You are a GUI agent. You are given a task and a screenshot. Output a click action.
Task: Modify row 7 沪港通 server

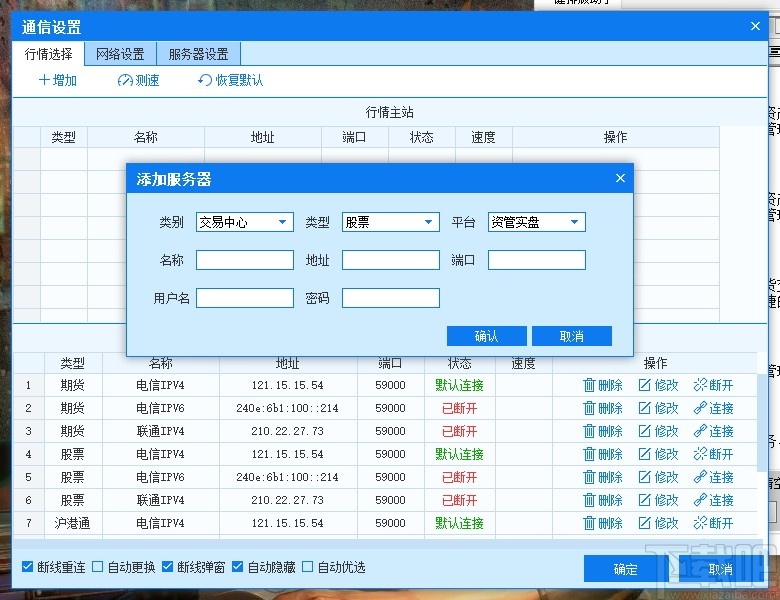click(658, 523)
